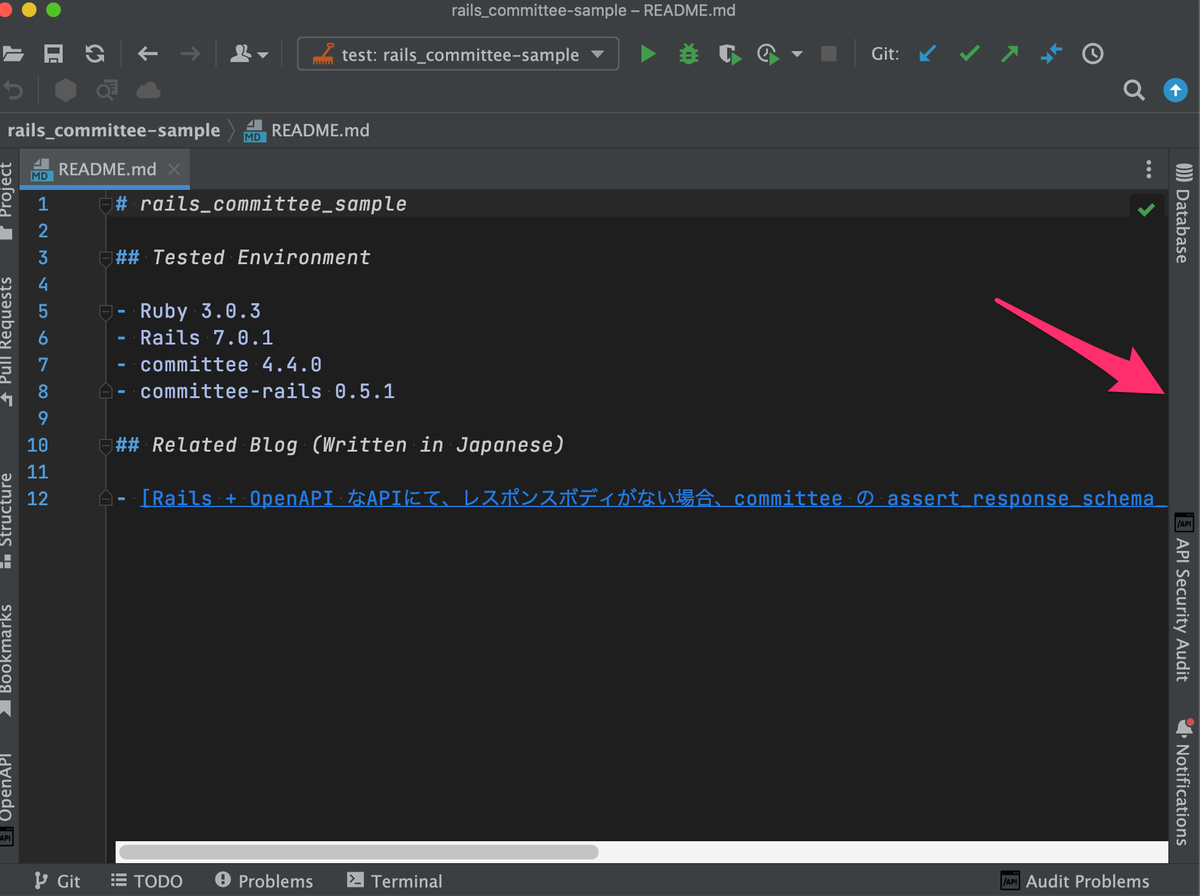1200x896 pixels.
Task: Collapse the fold marker on line 1
Action: pos(105,205)
